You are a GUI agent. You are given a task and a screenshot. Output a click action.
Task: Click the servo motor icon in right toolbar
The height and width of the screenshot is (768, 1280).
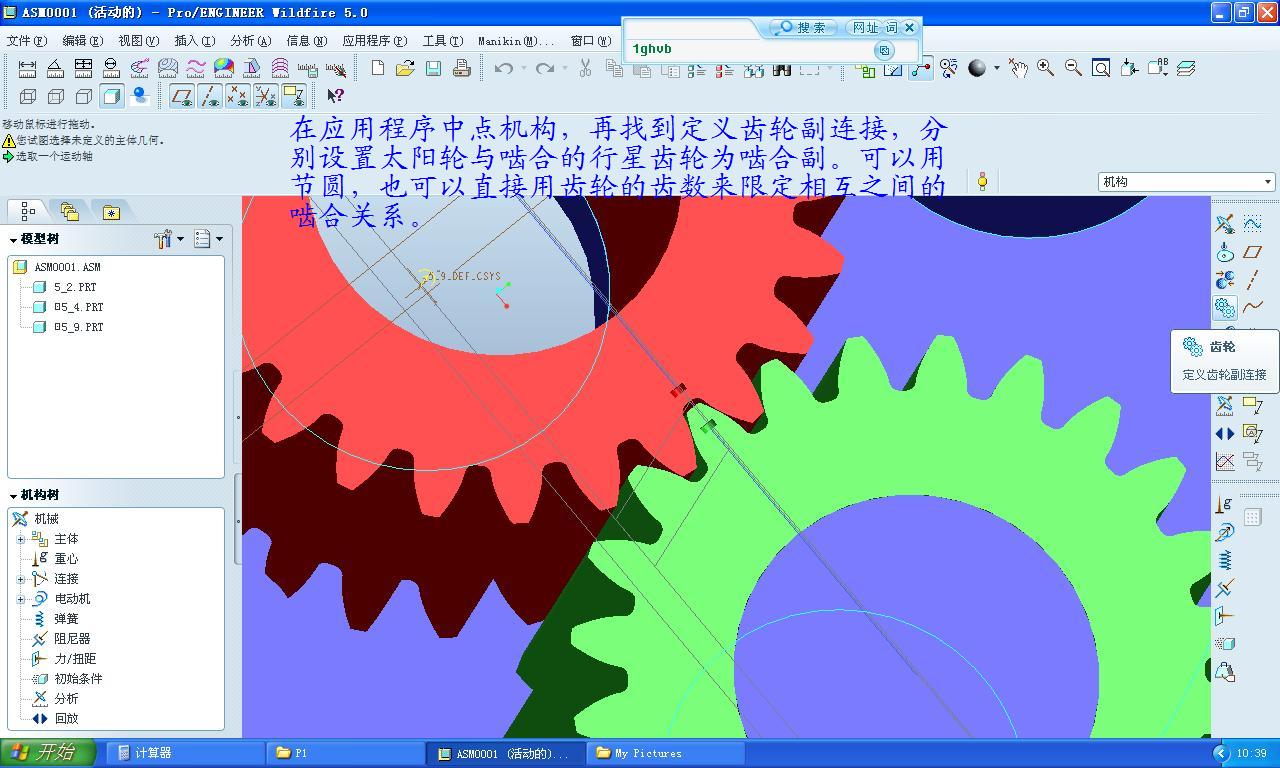tap(1225, 532)
